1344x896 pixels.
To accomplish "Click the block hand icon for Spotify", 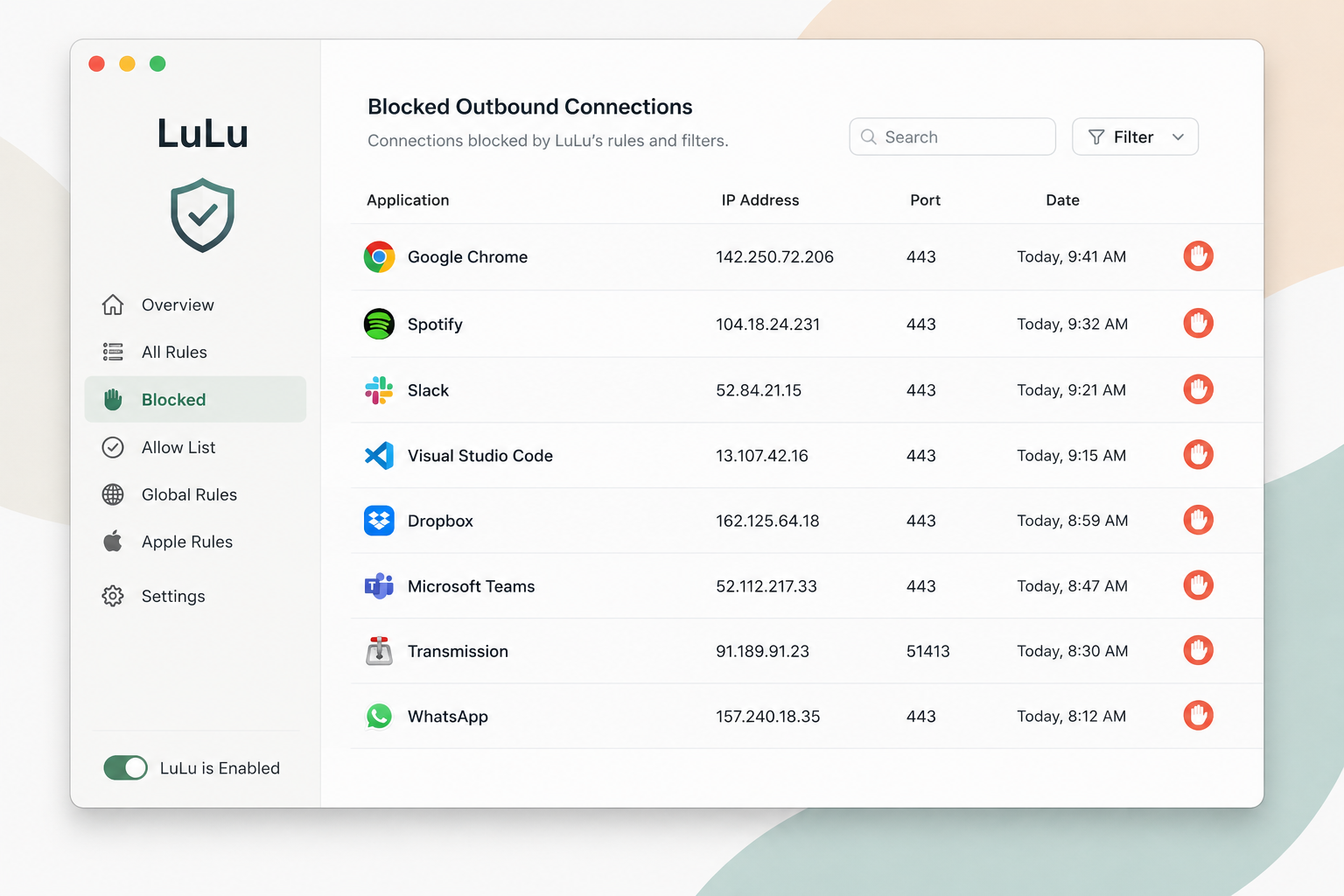I will click(x=1198, y=323).
